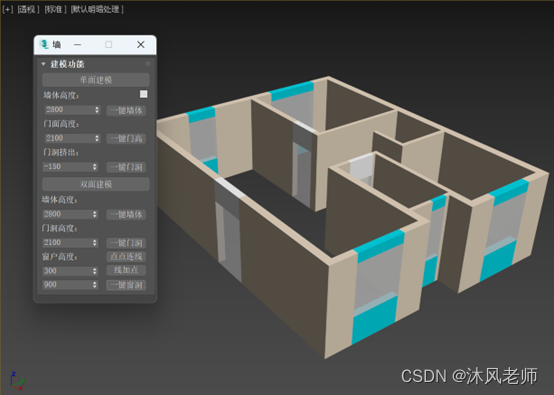Click spinner arrows of 2800 field under 双面建模

tap(95, 214)
